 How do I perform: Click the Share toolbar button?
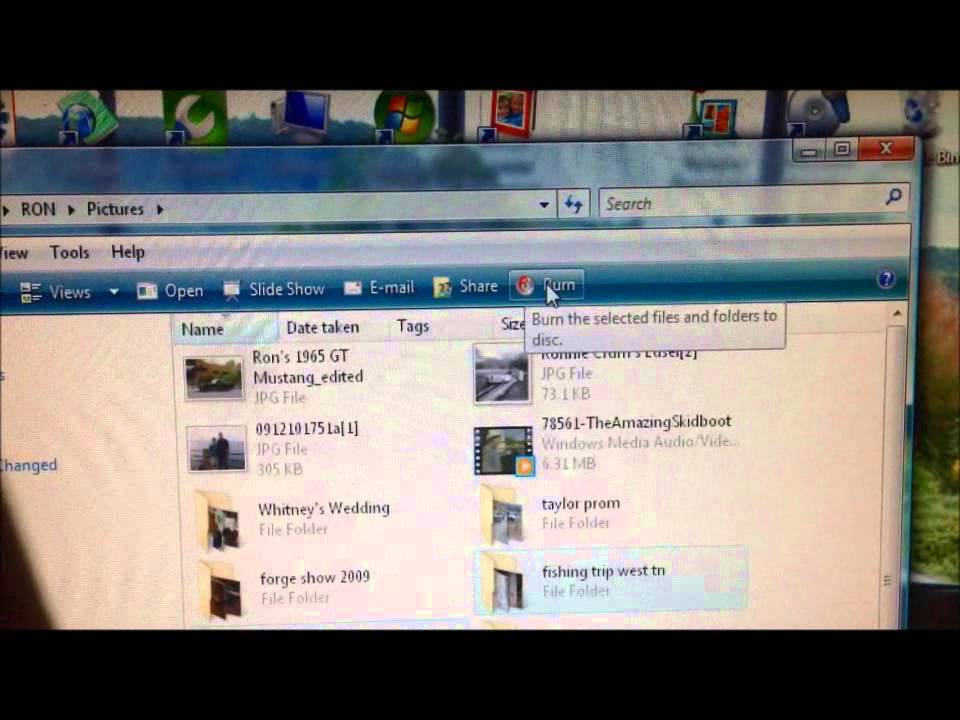click(466, 287)
